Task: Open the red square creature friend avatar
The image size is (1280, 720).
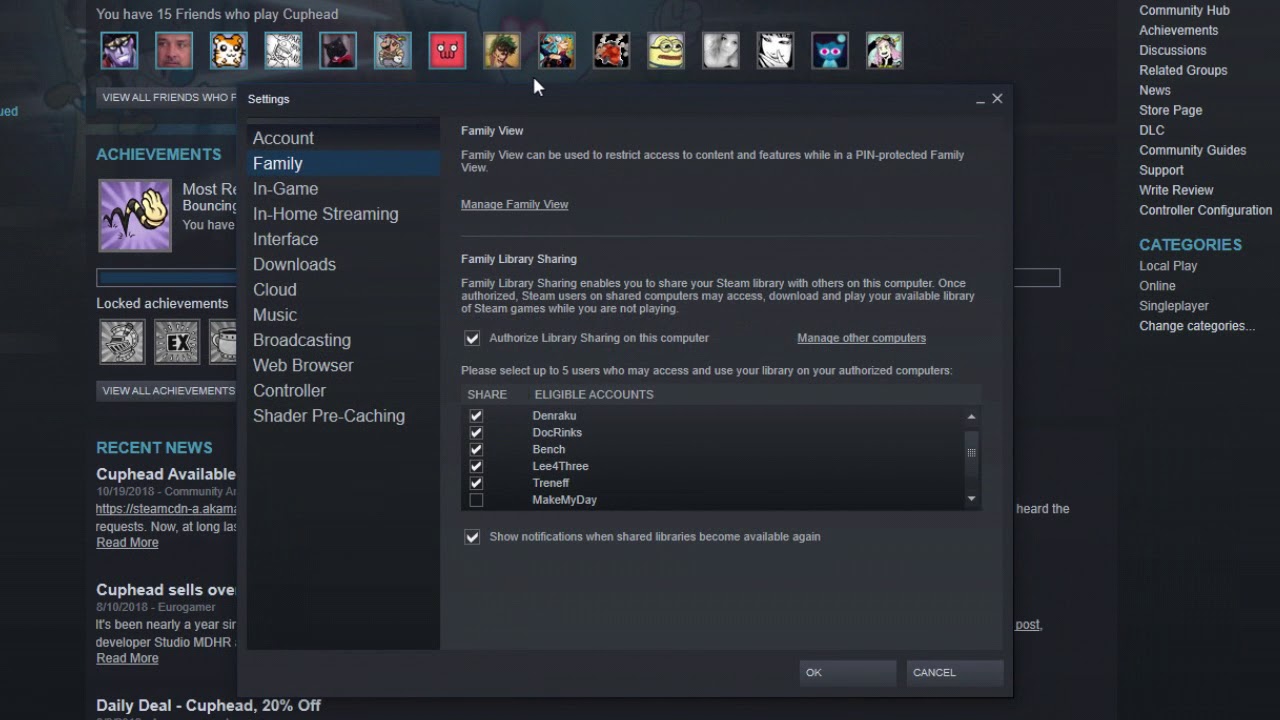Action: coord(447,51)
